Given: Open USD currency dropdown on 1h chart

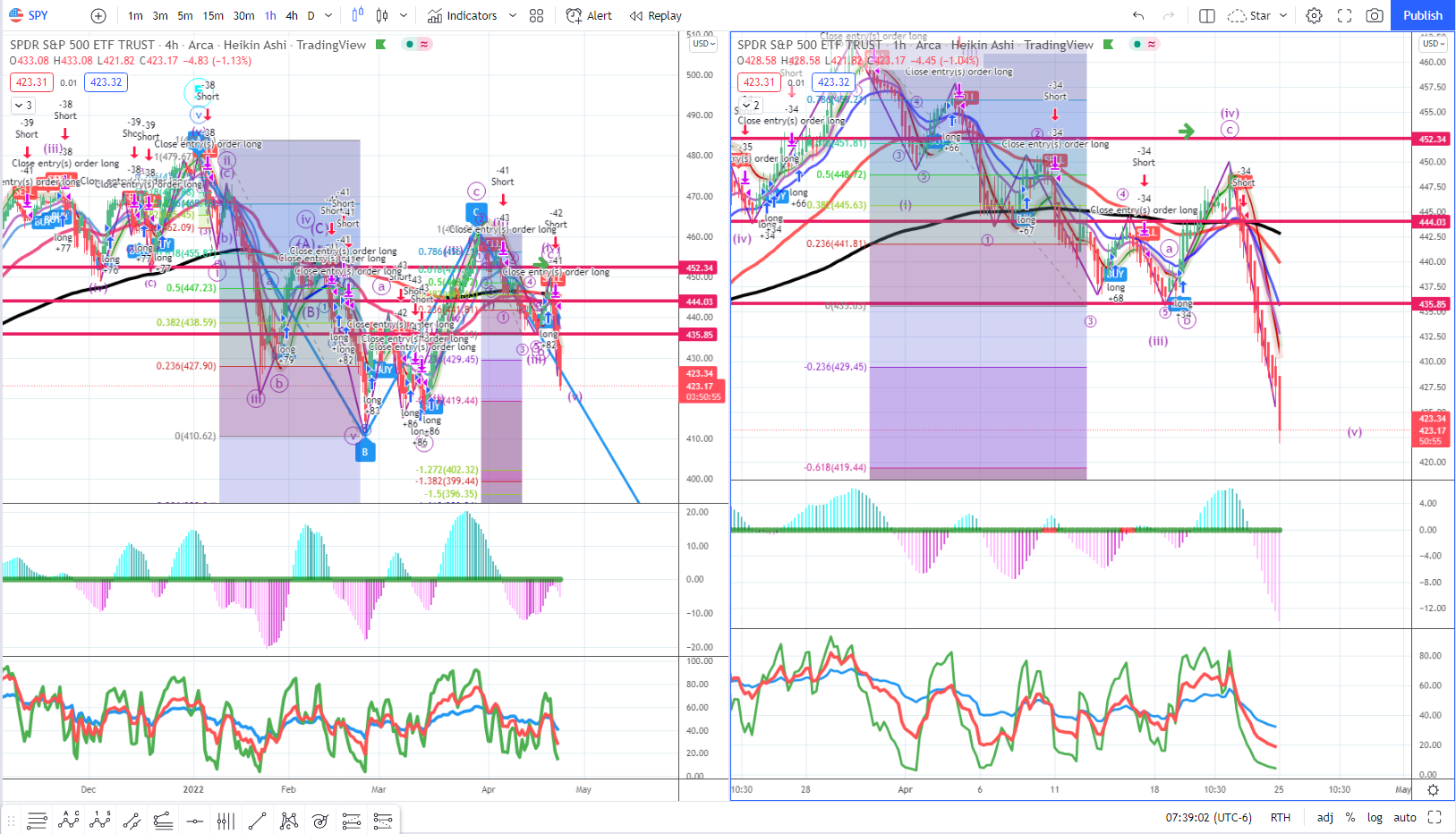Looking at the screenshot, I should (x=1432, y=44).
